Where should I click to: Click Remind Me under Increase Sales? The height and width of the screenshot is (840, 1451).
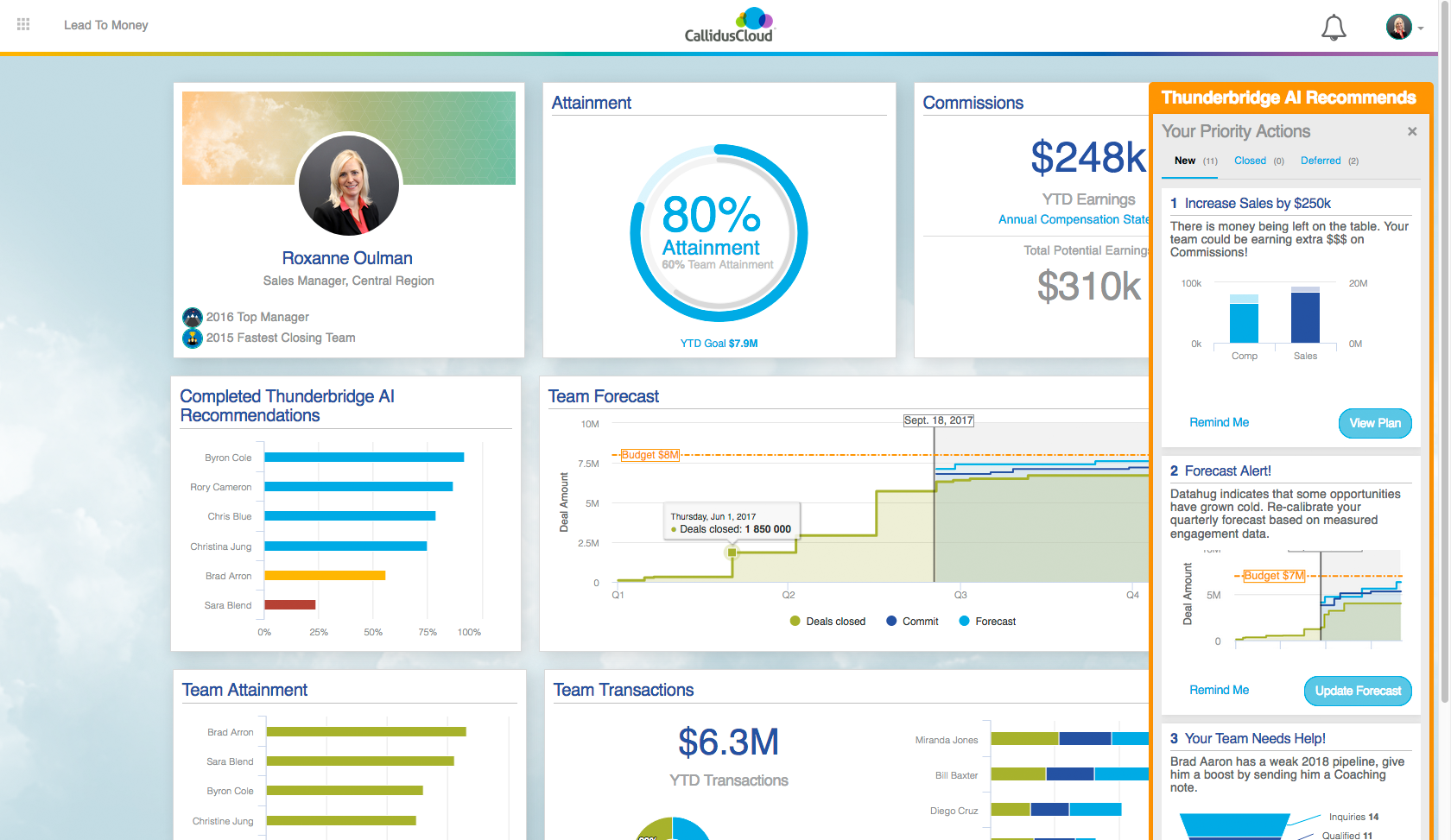[x=1219, y=422]
